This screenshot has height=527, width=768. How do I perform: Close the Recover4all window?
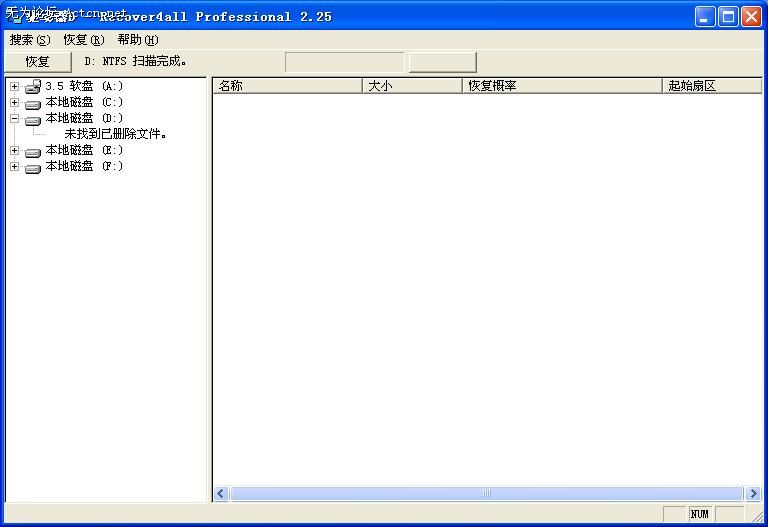tap(751, 17)
